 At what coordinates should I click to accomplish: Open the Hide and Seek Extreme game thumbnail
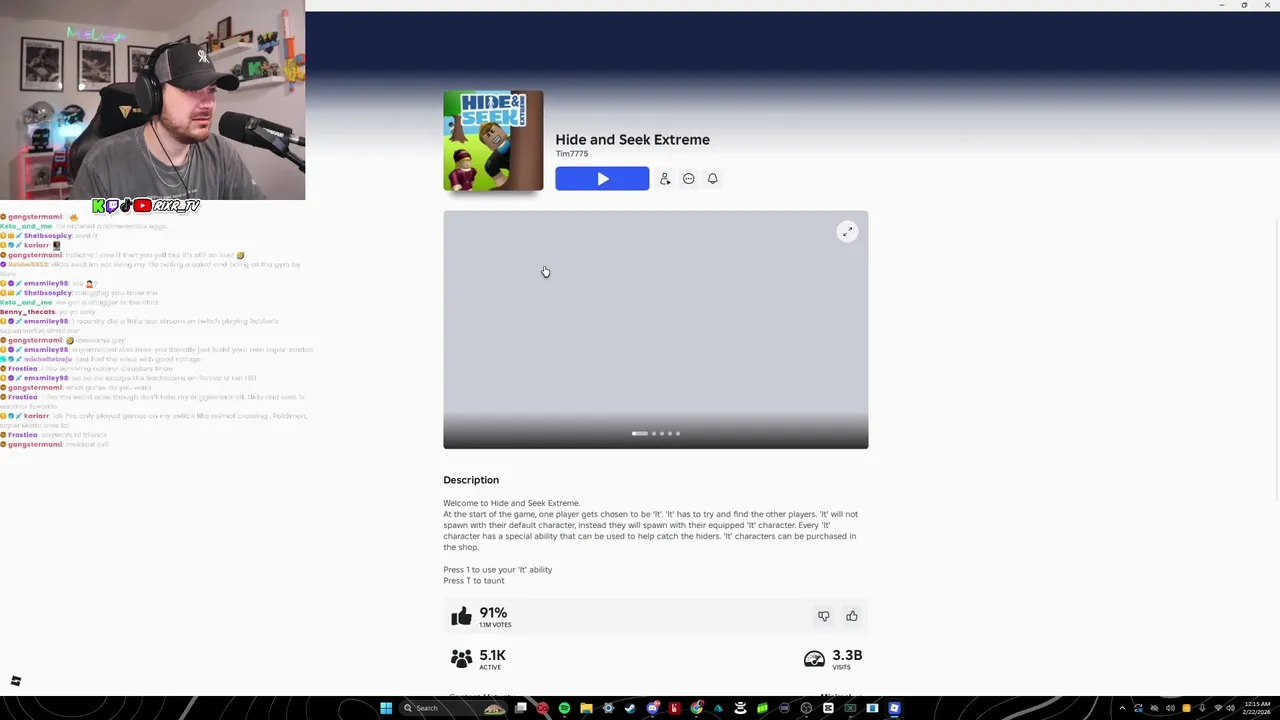(493, 141)
